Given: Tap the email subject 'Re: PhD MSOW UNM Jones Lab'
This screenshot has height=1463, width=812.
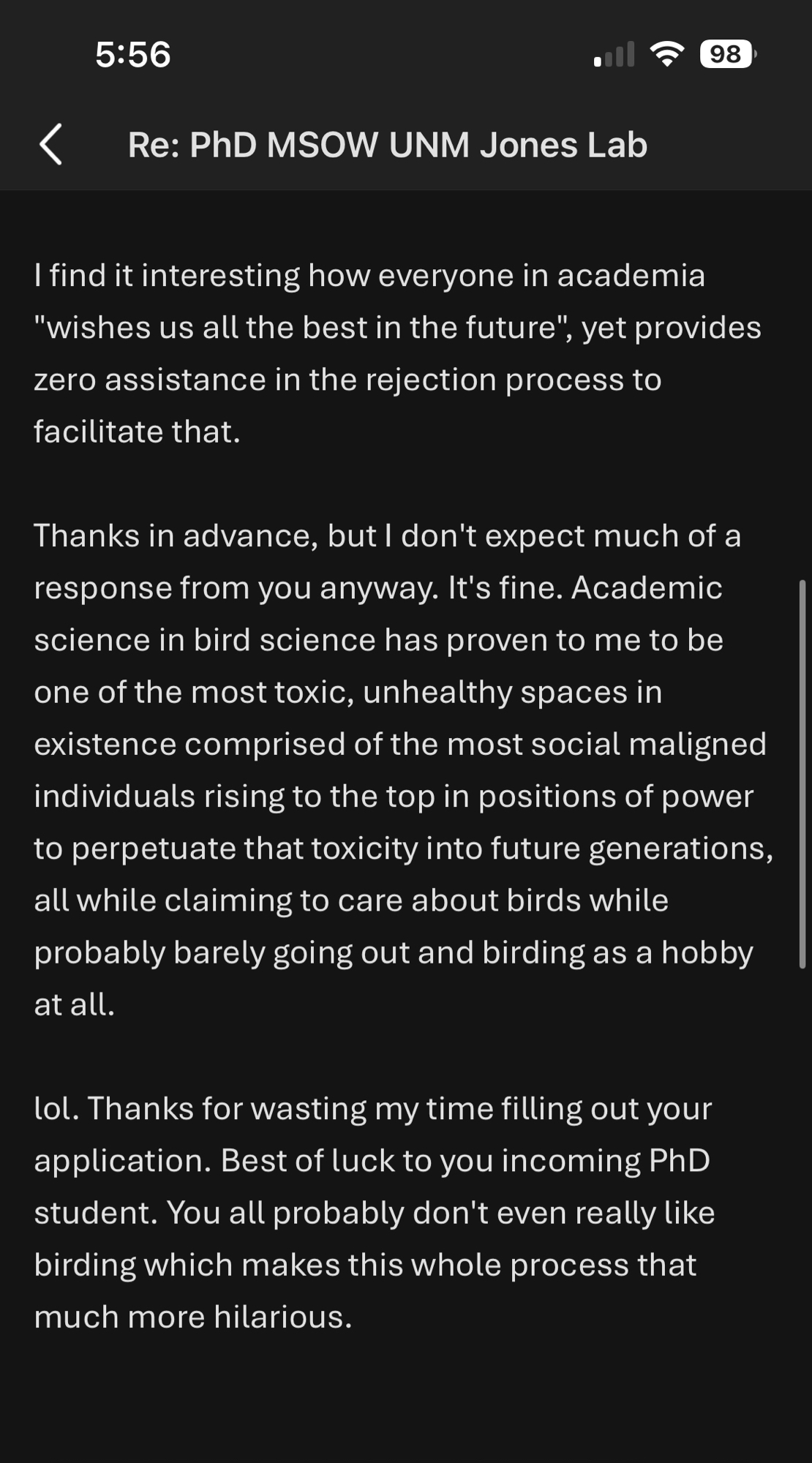Looking at the screenshot, I should [x=387, y=145].
